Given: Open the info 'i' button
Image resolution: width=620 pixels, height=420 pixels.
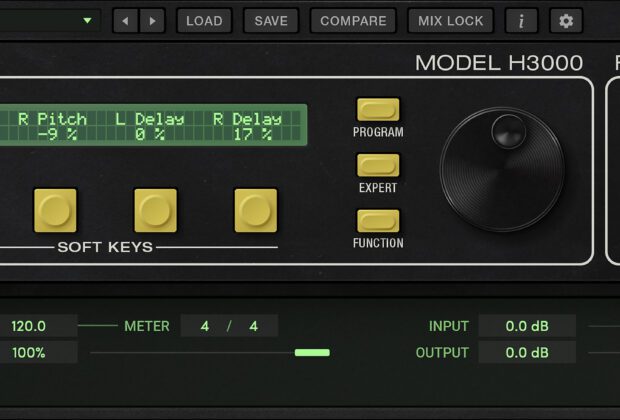Looking at the screenshot, I should pyautogui.click(x=521, y=21).
